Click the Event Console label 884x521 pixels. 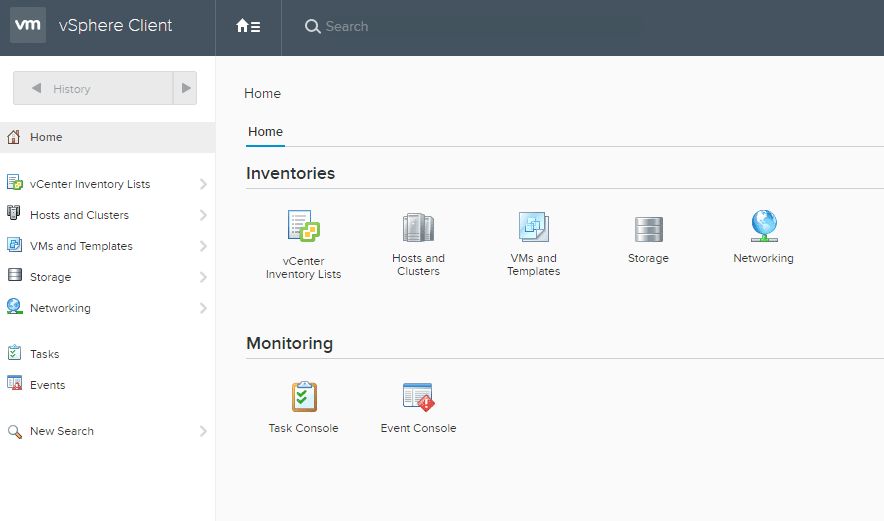(x=418, y=429)
